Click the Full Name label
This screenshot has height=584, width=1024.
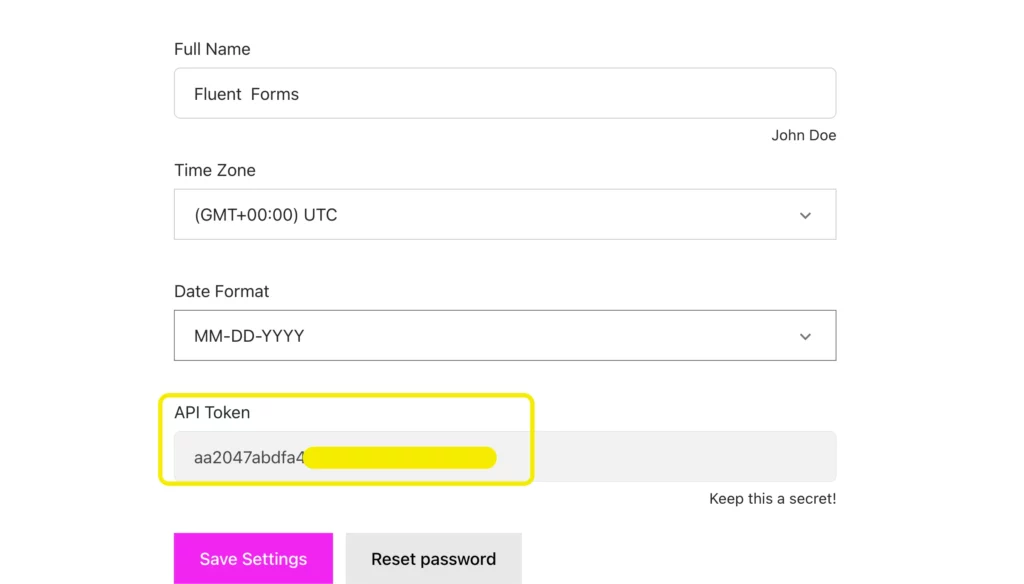[211, 48]
